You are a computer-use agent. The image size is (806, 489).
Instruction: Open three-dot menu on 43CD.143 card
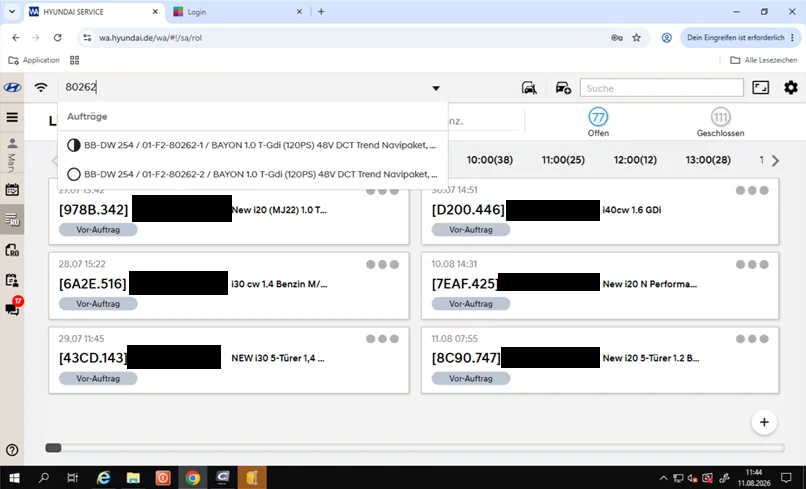click(382, 339)
